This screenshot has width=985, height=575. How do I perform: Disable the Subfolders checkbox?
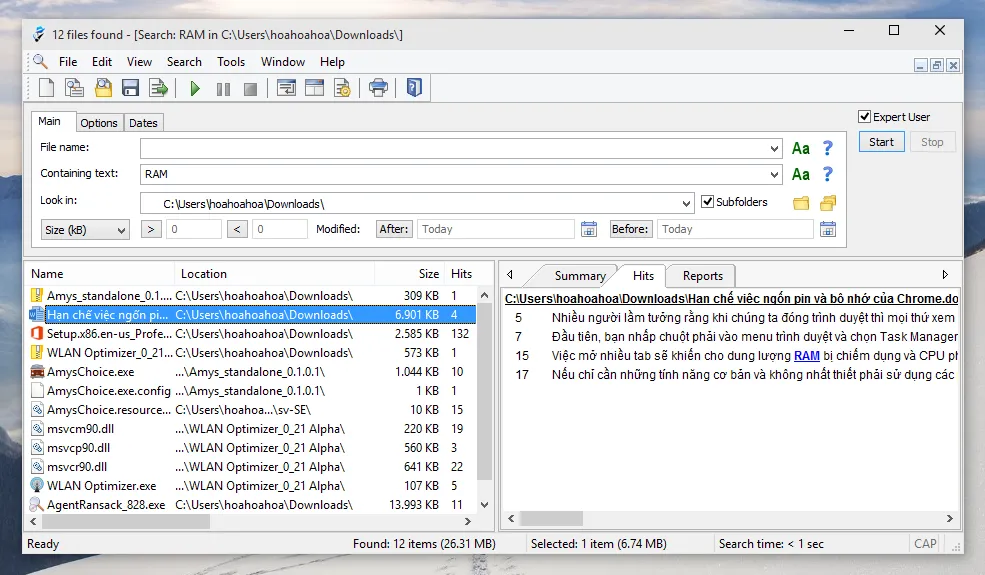708,202
